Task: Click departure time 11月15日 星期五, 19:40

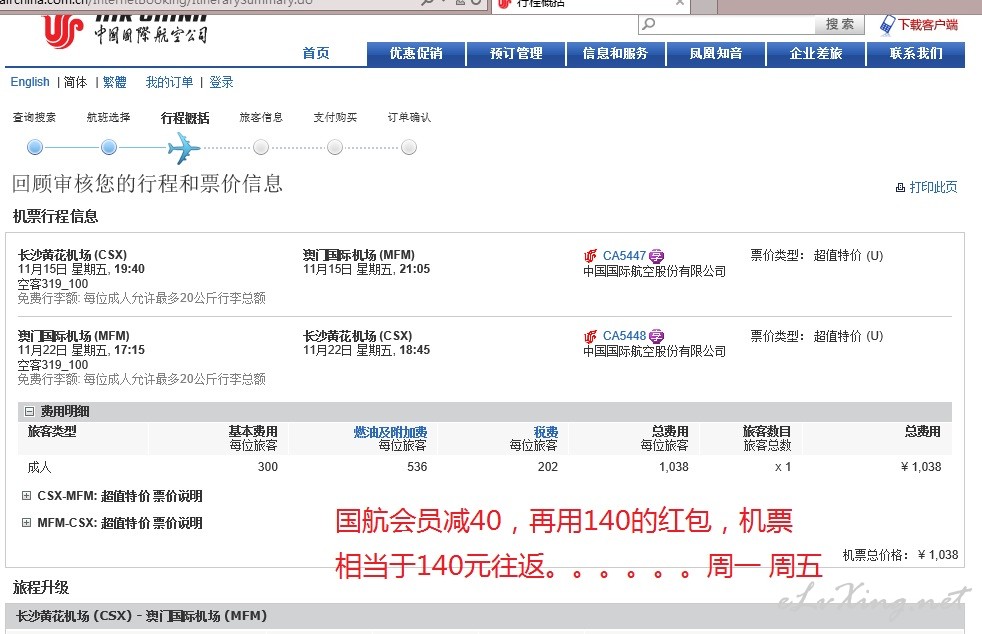Action: (81, 269)
